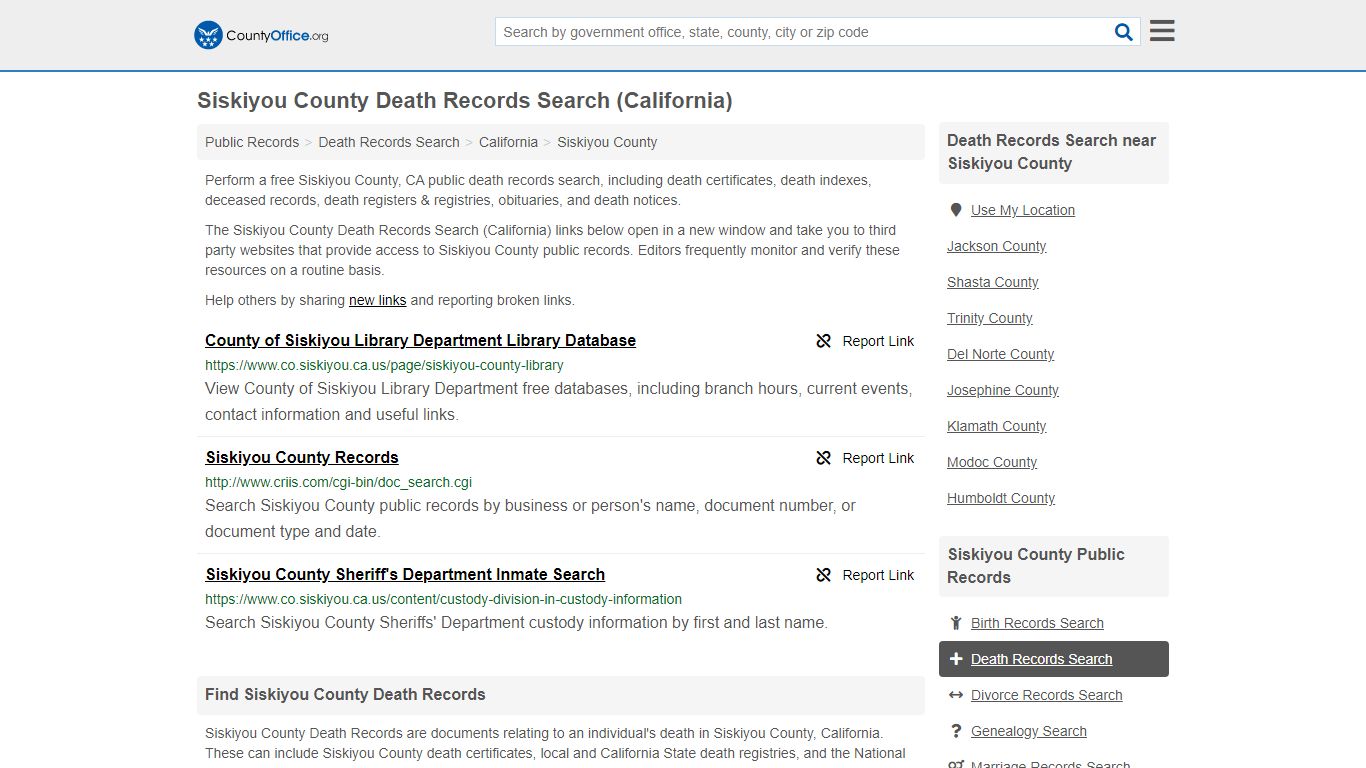
Task: Click broken-link icon beside Inmate Search
Action: [x=824, y=575]
